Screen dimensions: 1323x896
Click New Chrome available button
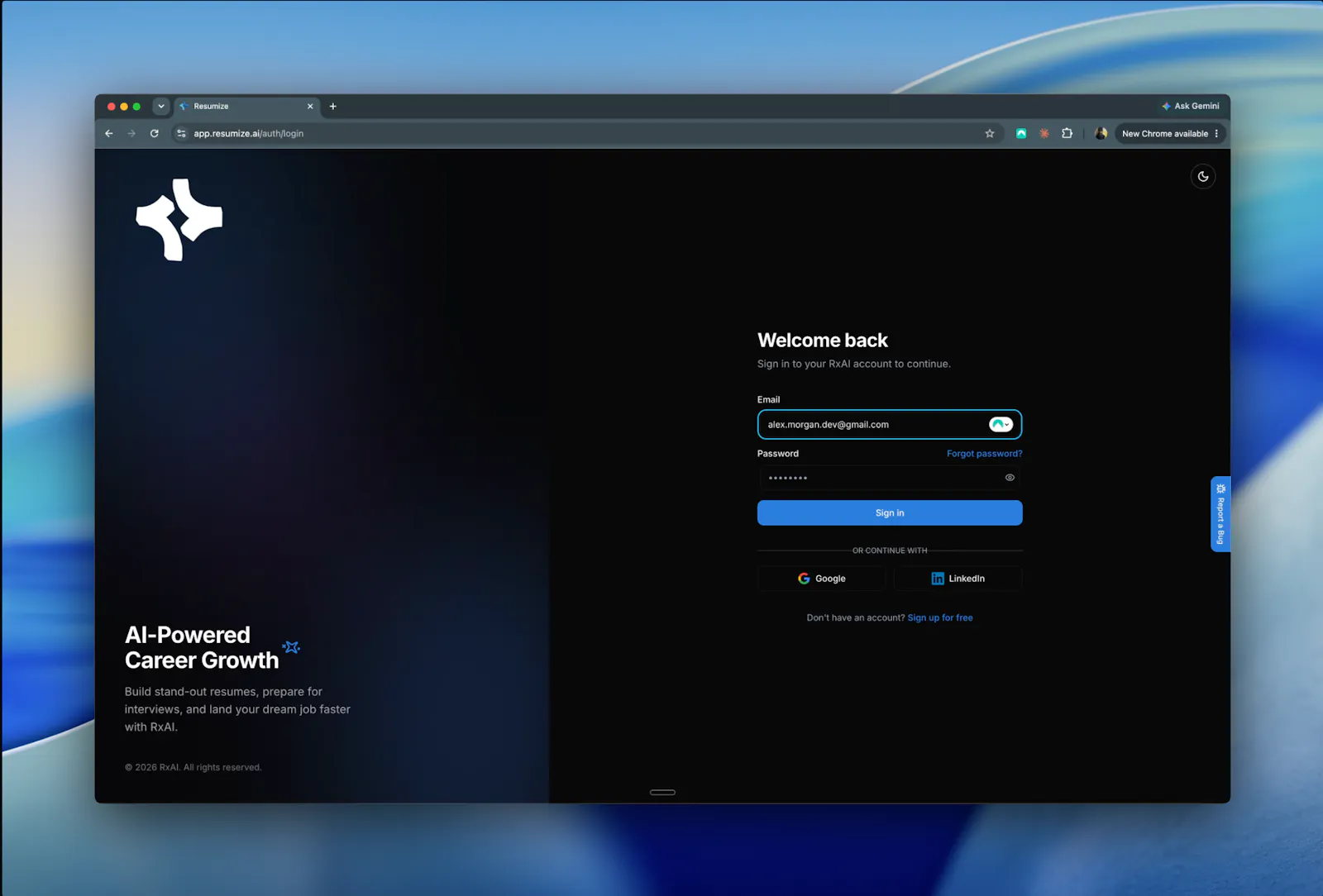(1164, 133)
